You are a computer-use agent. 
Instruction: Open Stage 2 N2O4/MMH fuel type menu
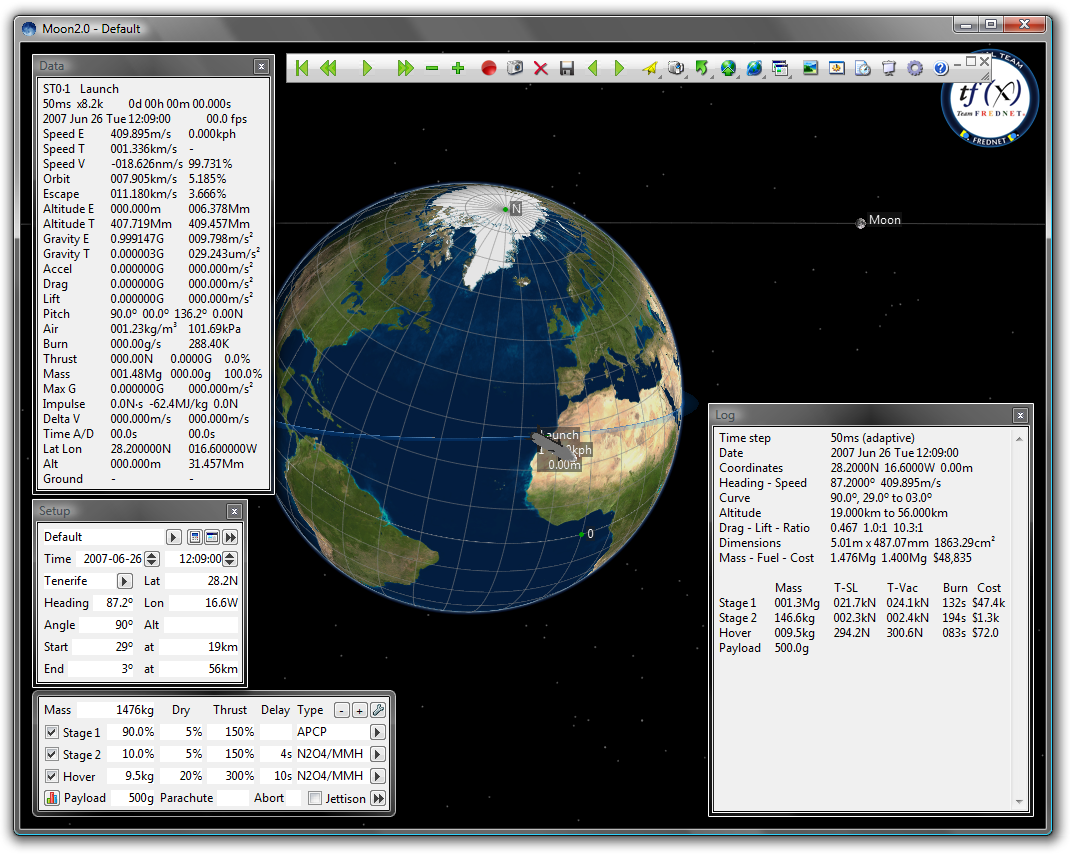coord(377,754)
